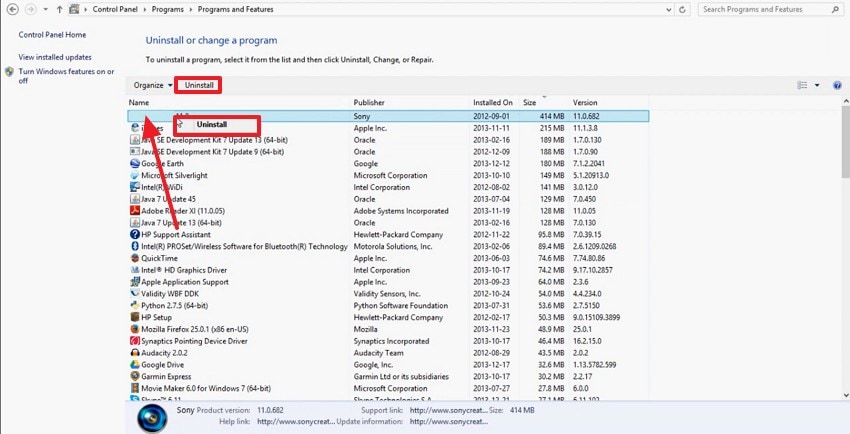850x434 pixels.
Task: Click the Intel HD Graphics Driver icon
Action: 134,270
